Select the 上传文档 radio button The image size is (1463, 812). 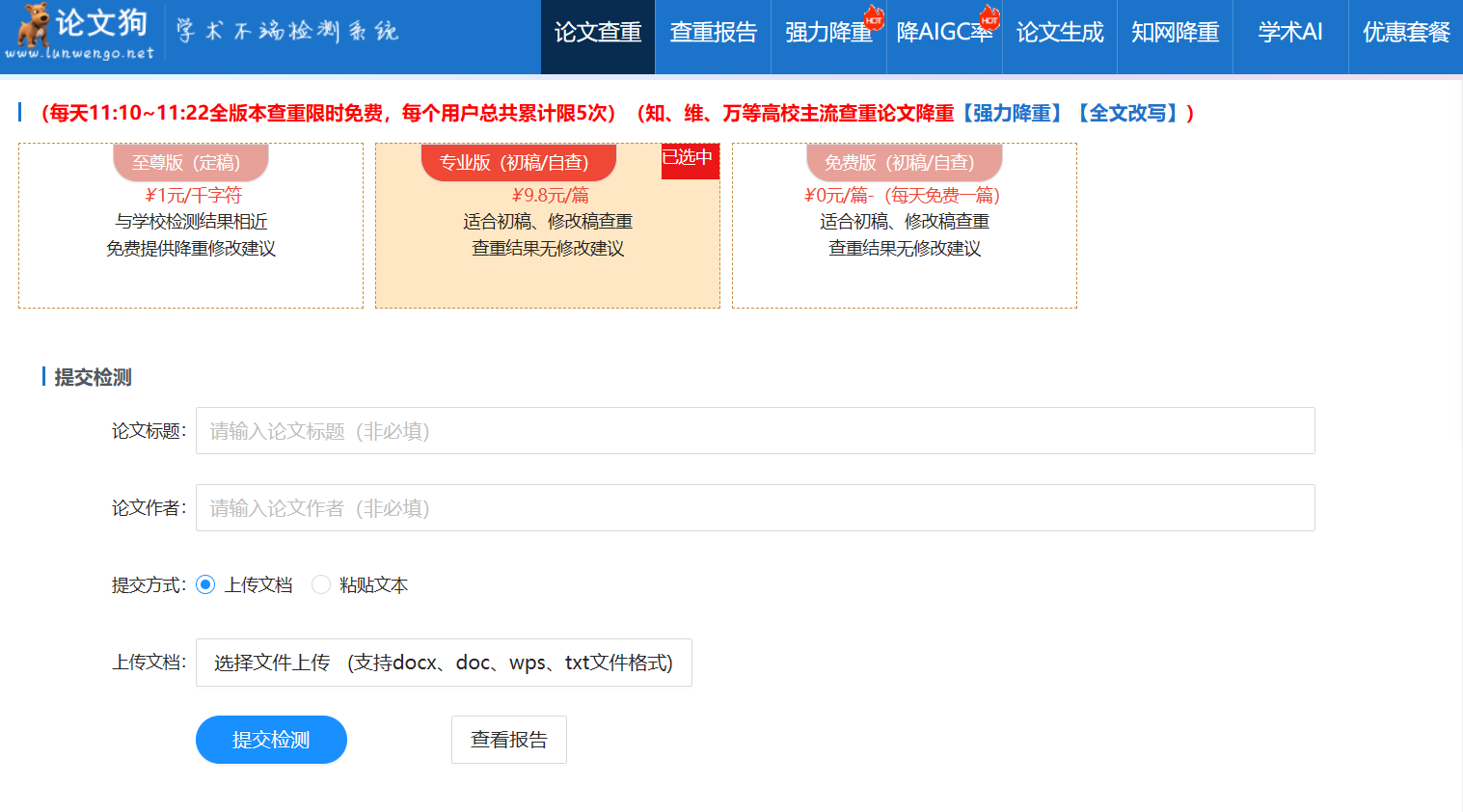point(205,585)
